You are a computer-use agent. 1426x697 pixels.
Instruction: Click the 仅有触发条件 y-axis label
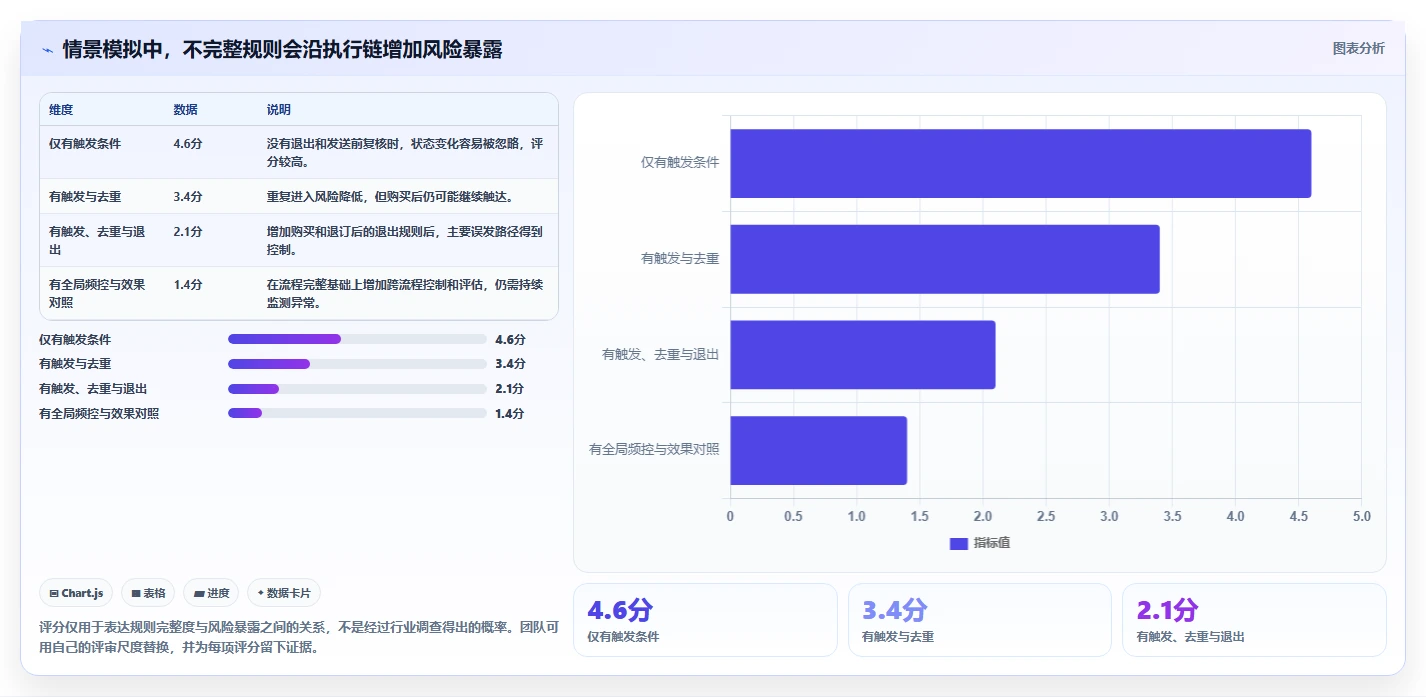coord(680,162)
